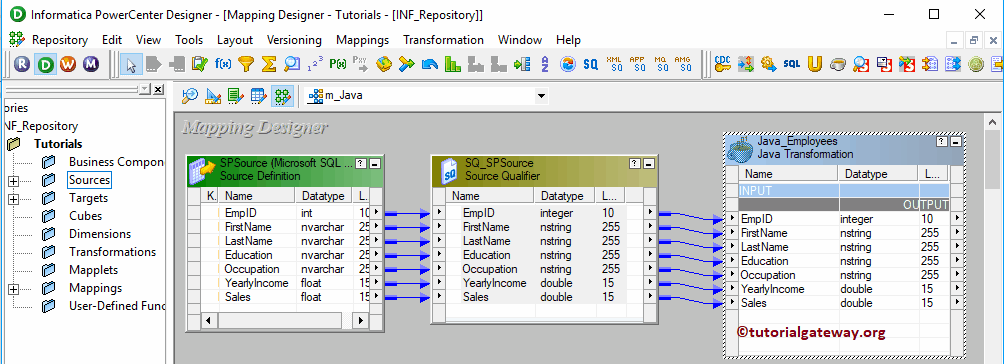Image resolution: width=1004 pixels, height=364 pixels.
Task: Select the MQ SQ toolbar icon
Action: [661, 64]
